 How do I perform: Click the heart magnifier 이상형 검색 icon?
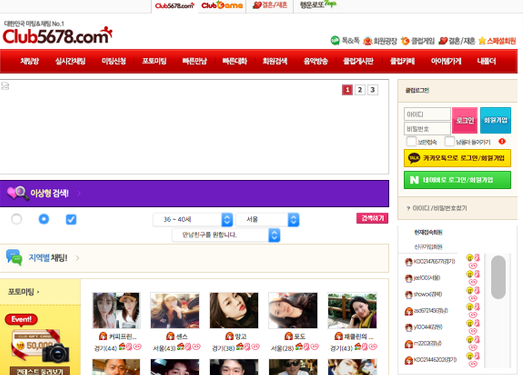18,193
